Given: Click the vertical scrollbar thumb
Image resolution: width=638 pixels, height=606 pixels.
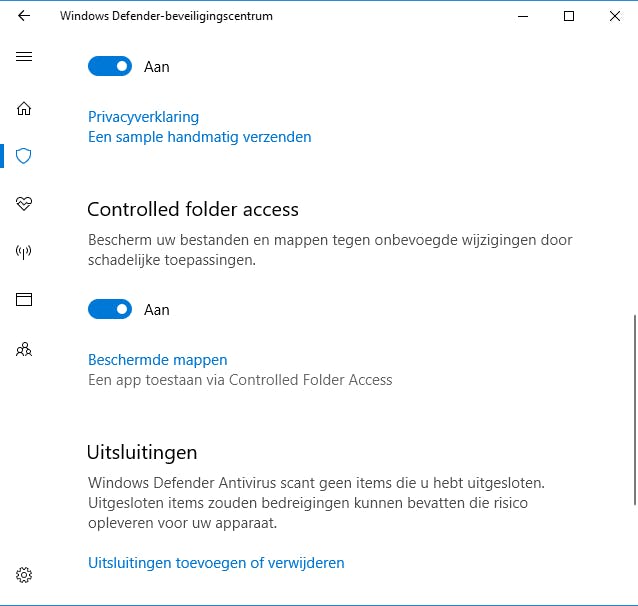Looking at the screenshot, I should (x=632, y=410).
